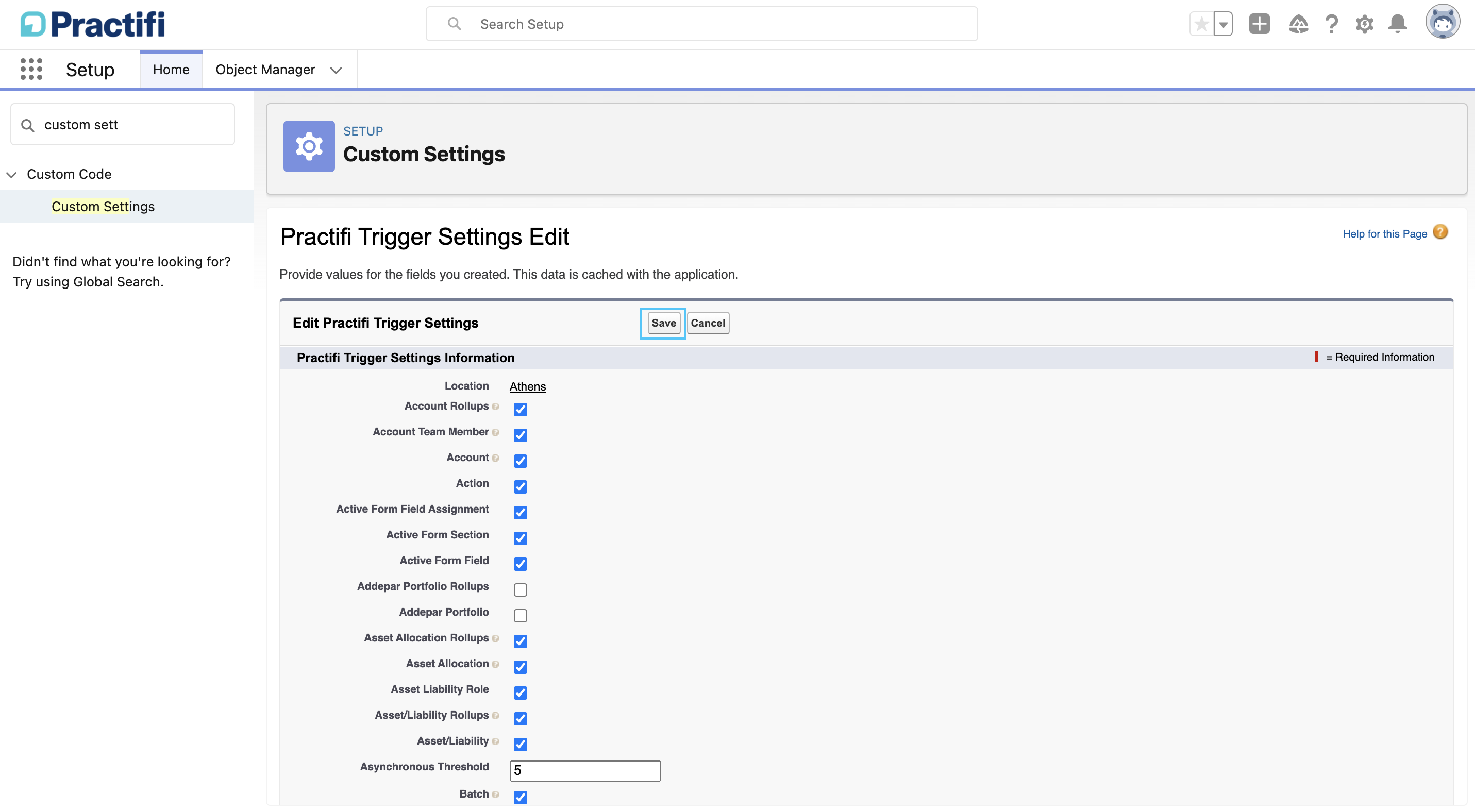Screen dimensions: 1475x812
Task: Click the Practifi logo
Action: 93,24
